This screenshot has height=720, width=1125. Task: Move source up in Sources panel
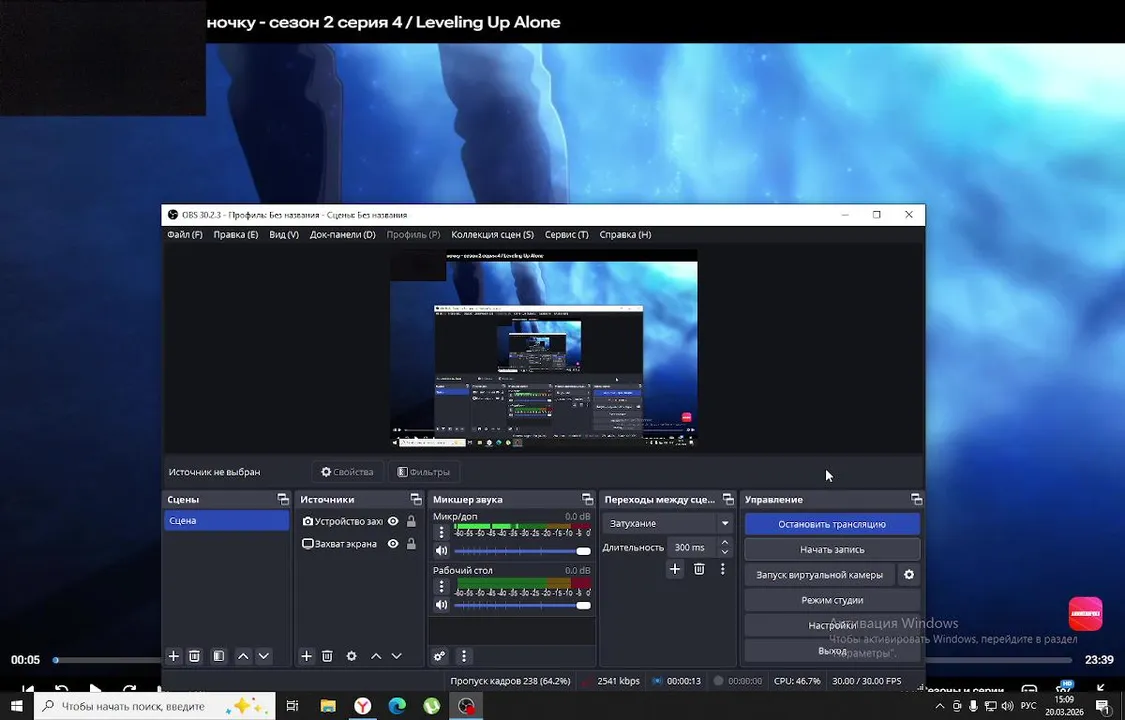(376, 656)
